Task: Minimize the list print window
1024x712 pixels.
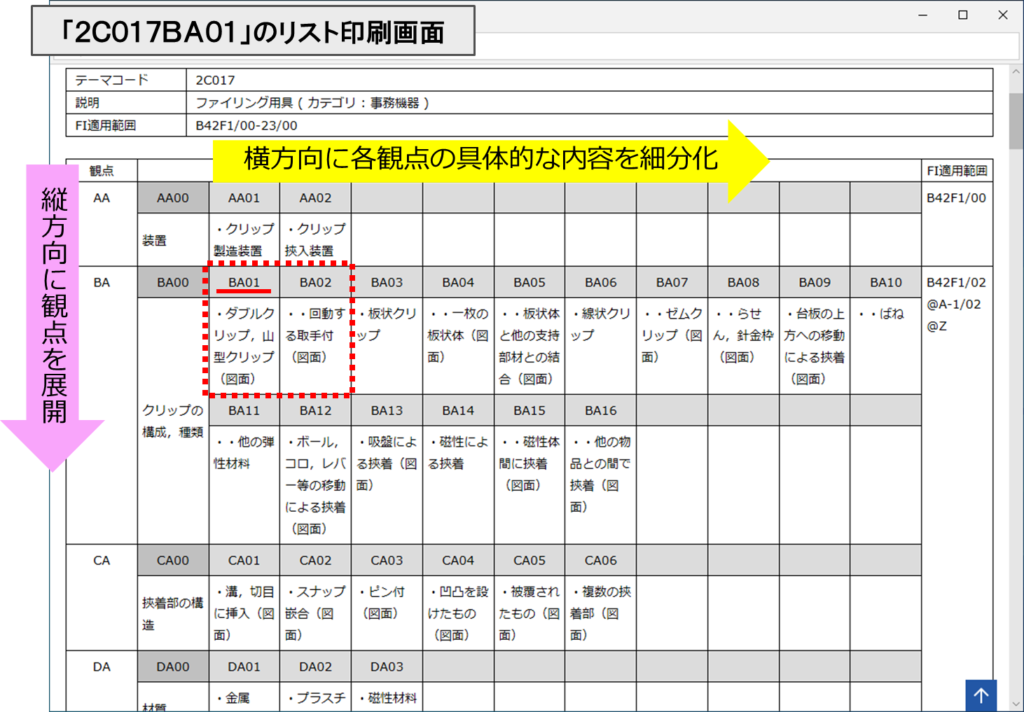Action: point(921,15)
